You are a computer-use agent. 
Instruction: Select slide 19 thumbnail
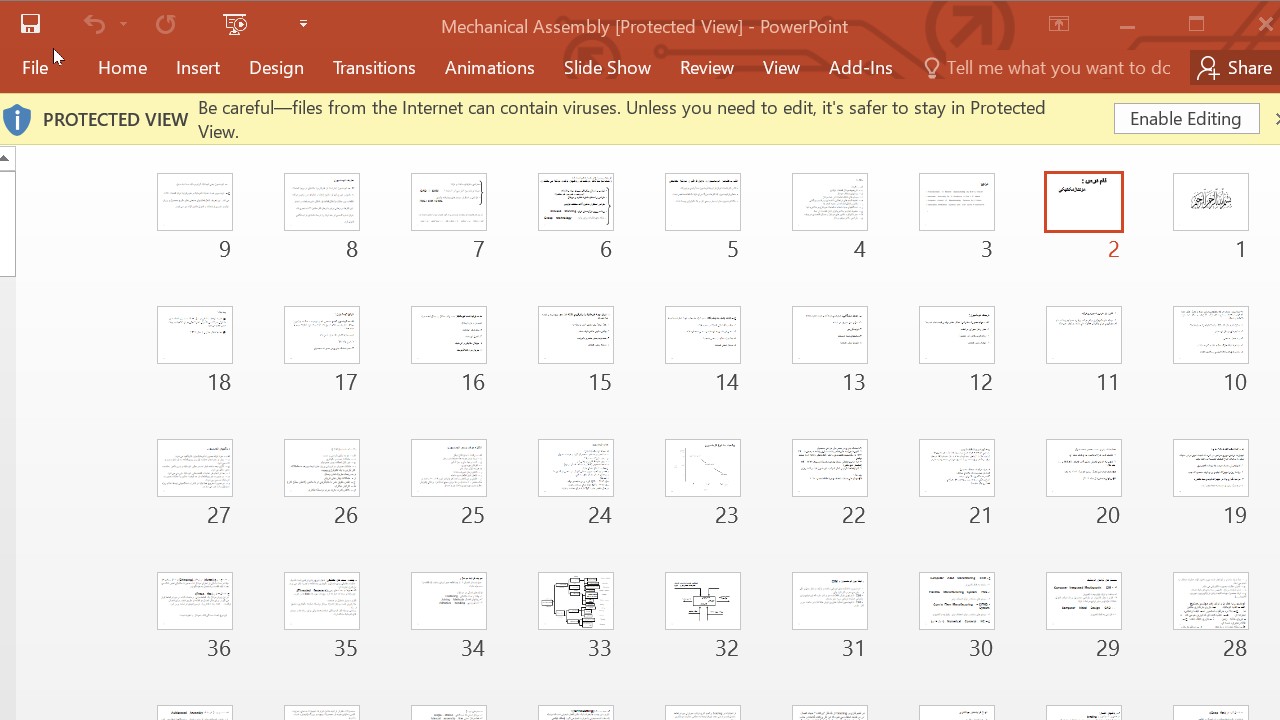(1210, 468)
